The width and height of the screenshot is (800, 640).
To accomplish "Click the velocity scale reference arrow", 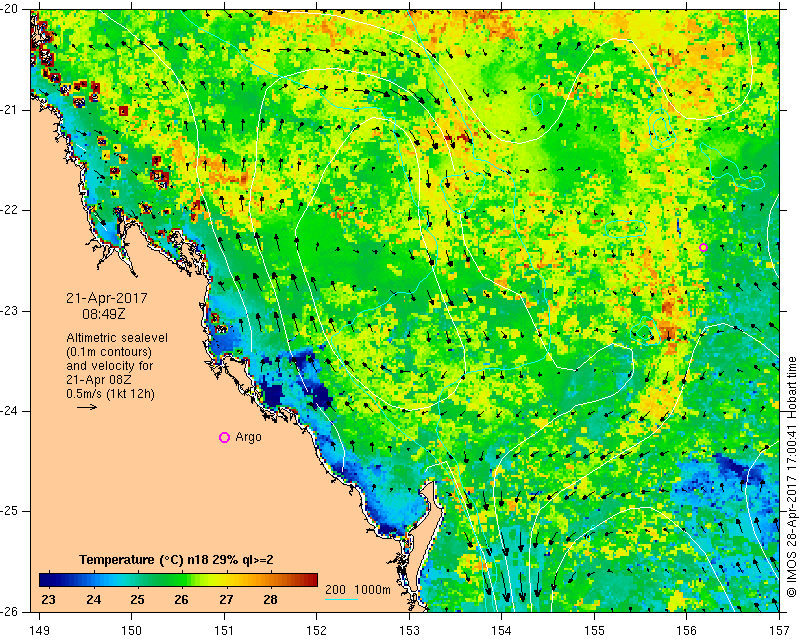I will pyautogui.click(x=87, y=407).
